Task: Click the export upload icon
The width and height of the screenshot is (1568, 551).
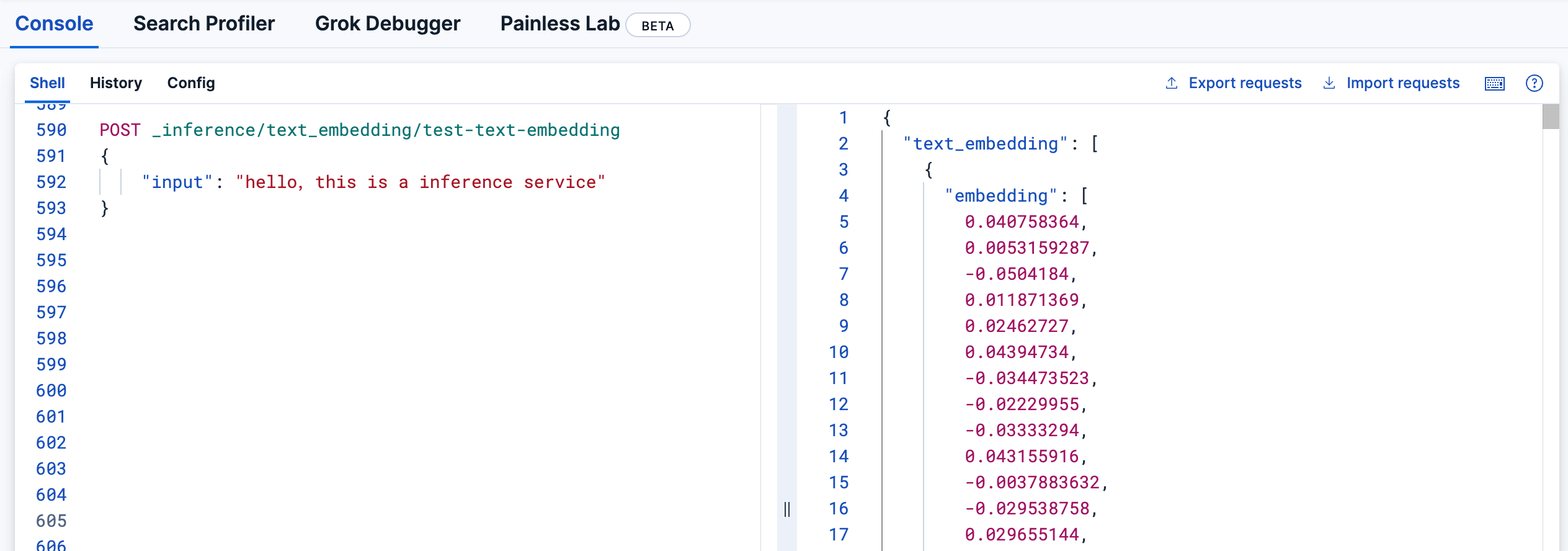Action: click(1172, 83)
